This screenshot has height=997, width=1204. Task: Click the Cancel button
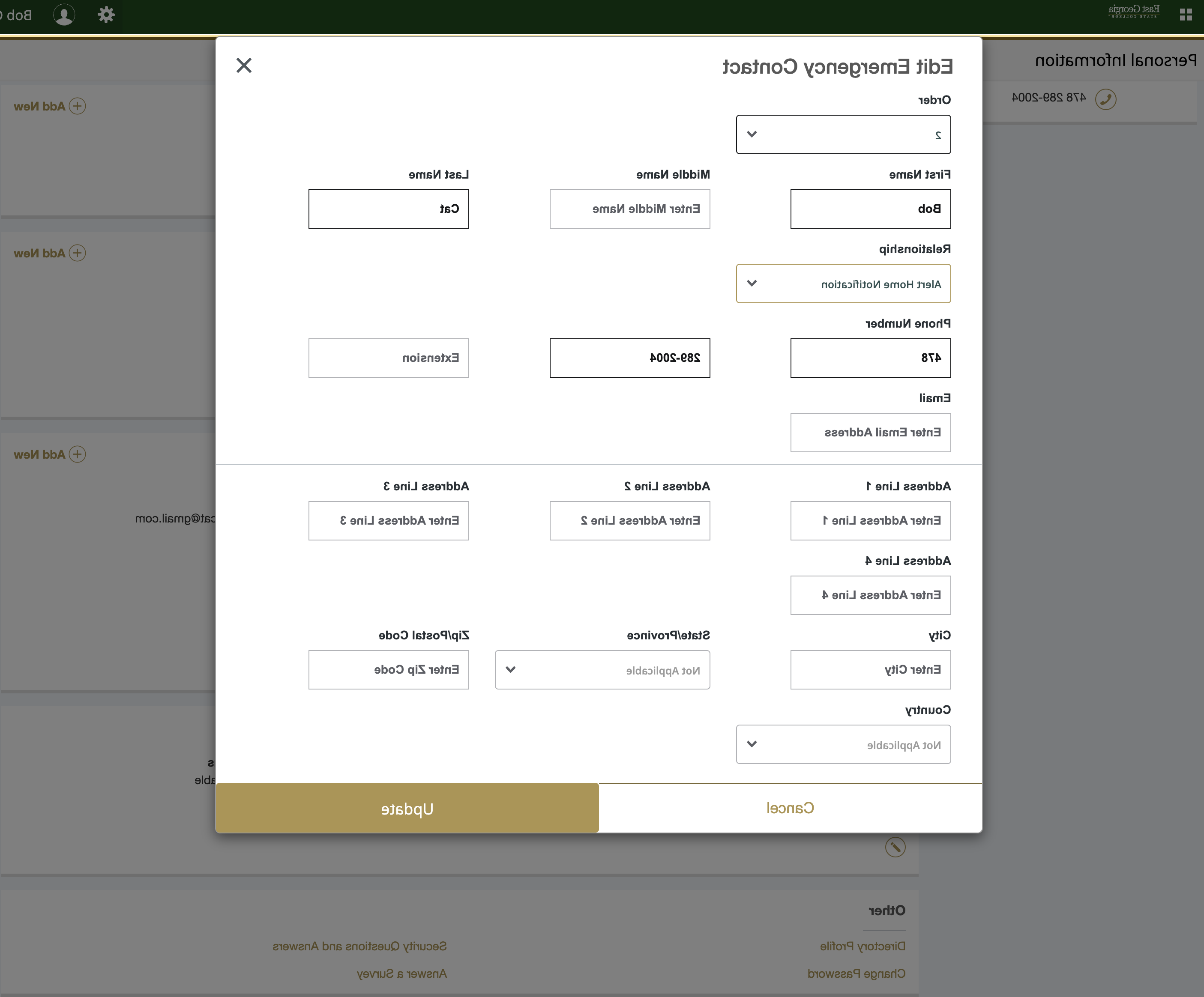[x=791, y=808]
